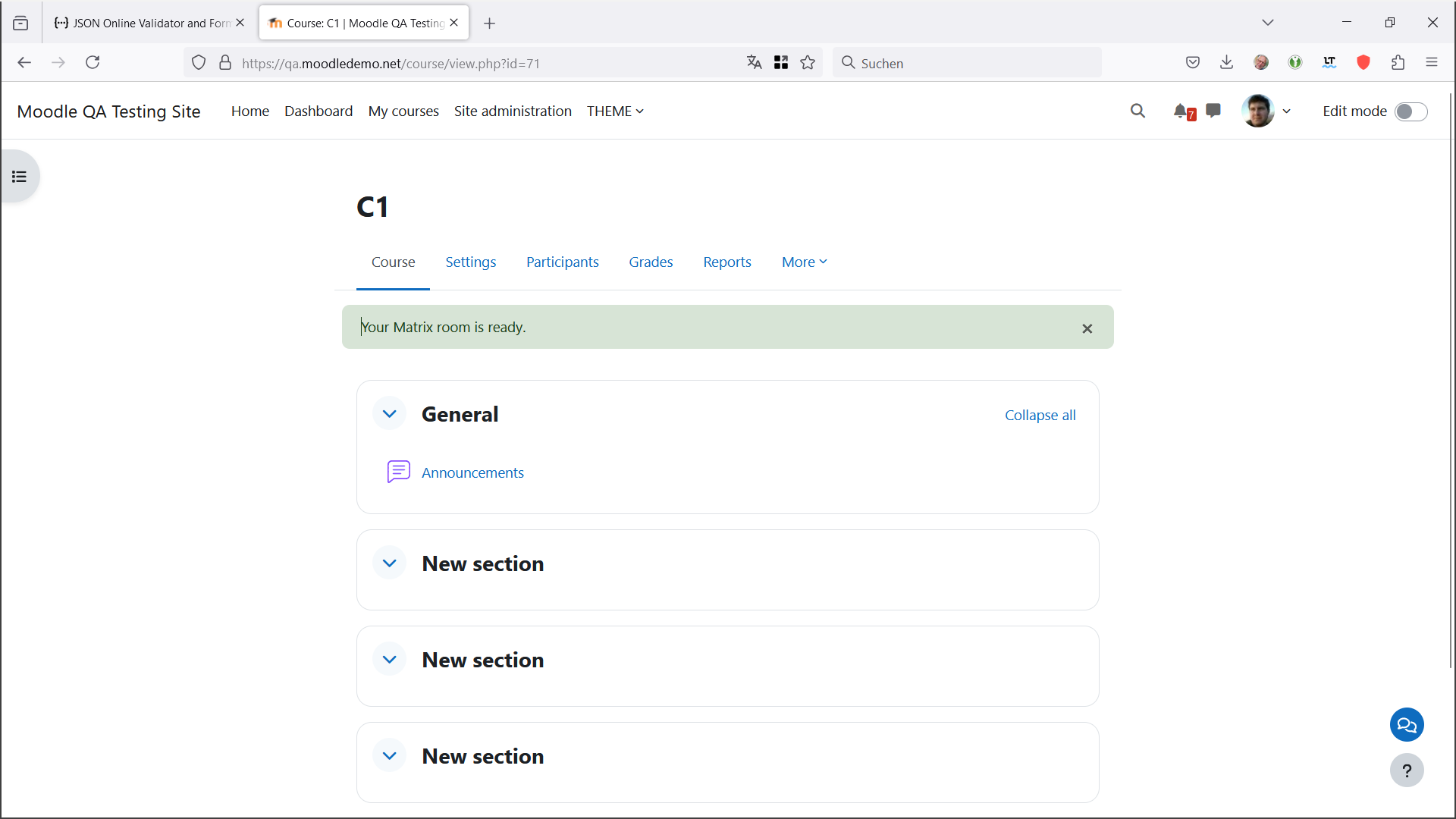This screenshot has width=1456, height=819.
Task: Click the Announcements forum icon
Action: [x=399, y=472]
